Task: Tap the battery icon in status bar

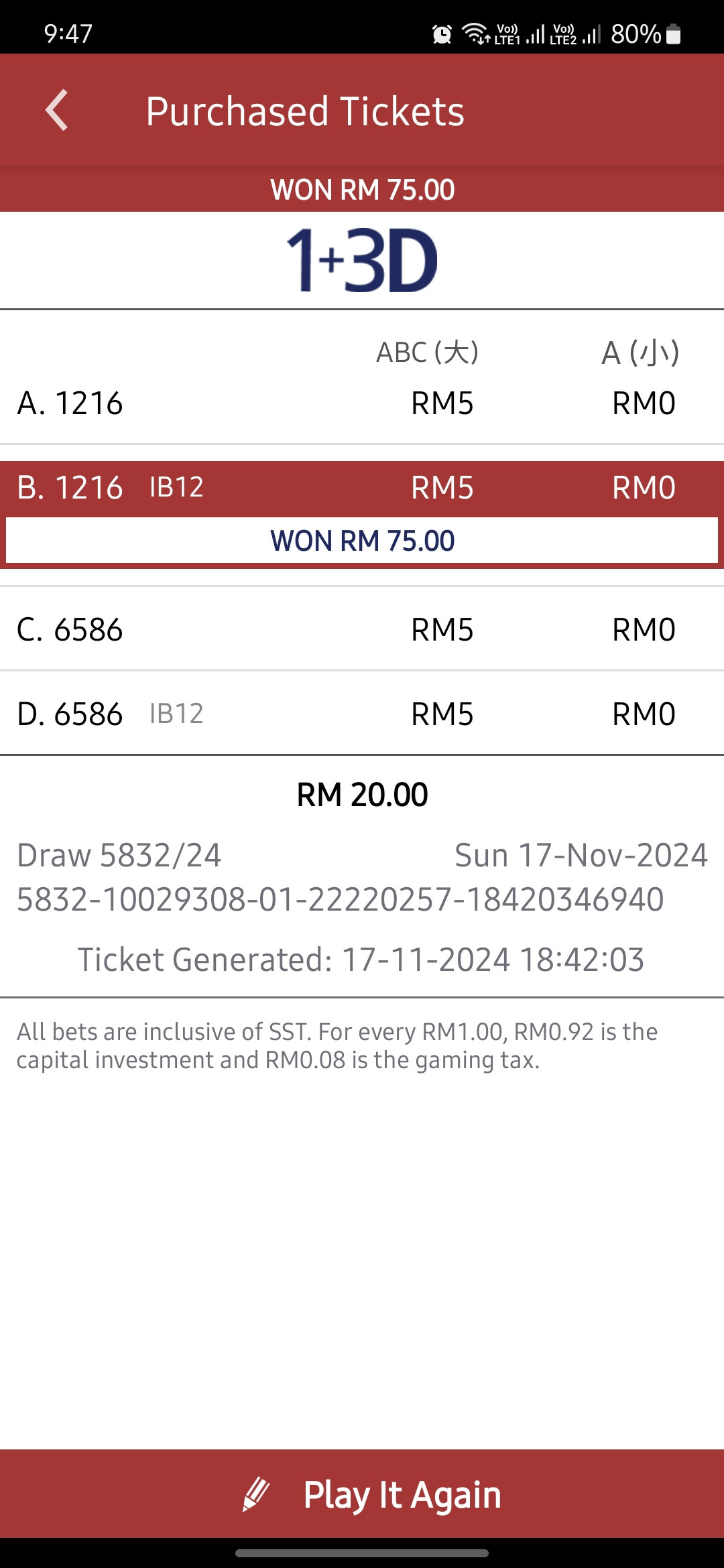Action: pos(674,34)
